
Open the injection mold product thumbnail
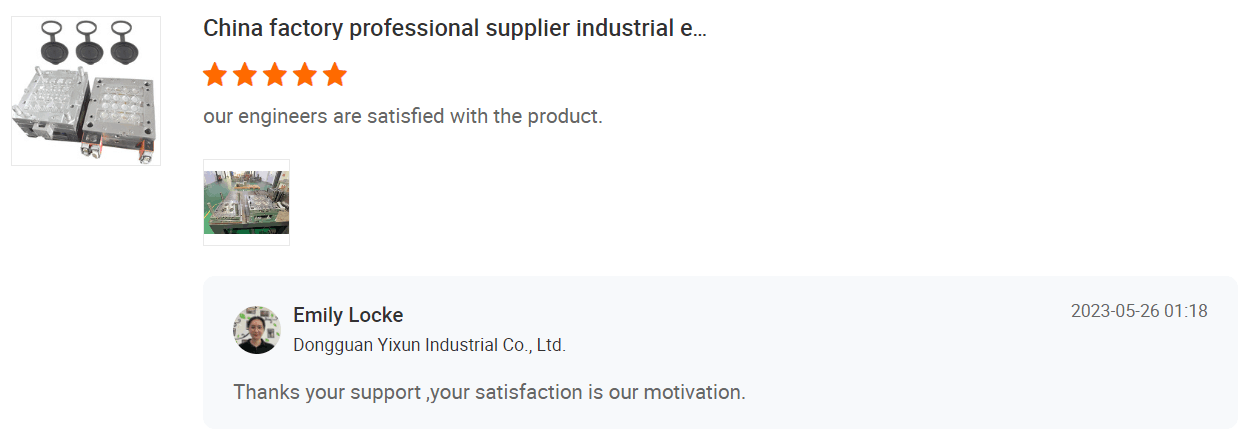pos(86,91)
